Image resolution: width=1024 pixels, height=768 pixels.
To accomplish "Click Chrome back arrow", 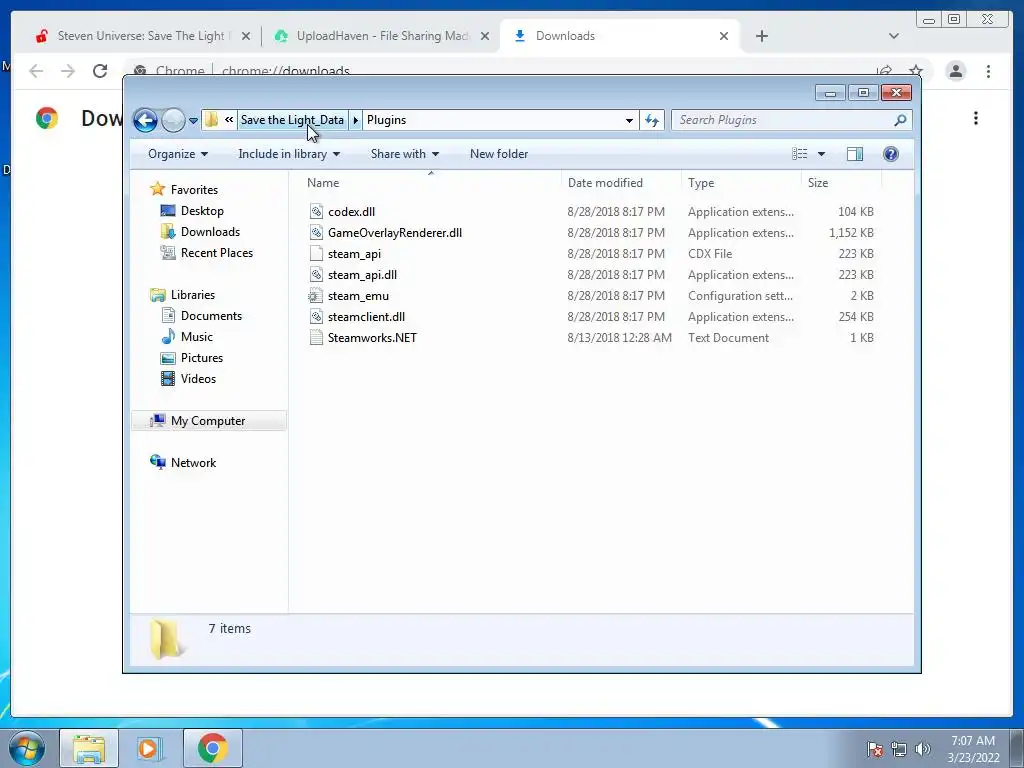I will pyautogui.click(x=36, y=71).
